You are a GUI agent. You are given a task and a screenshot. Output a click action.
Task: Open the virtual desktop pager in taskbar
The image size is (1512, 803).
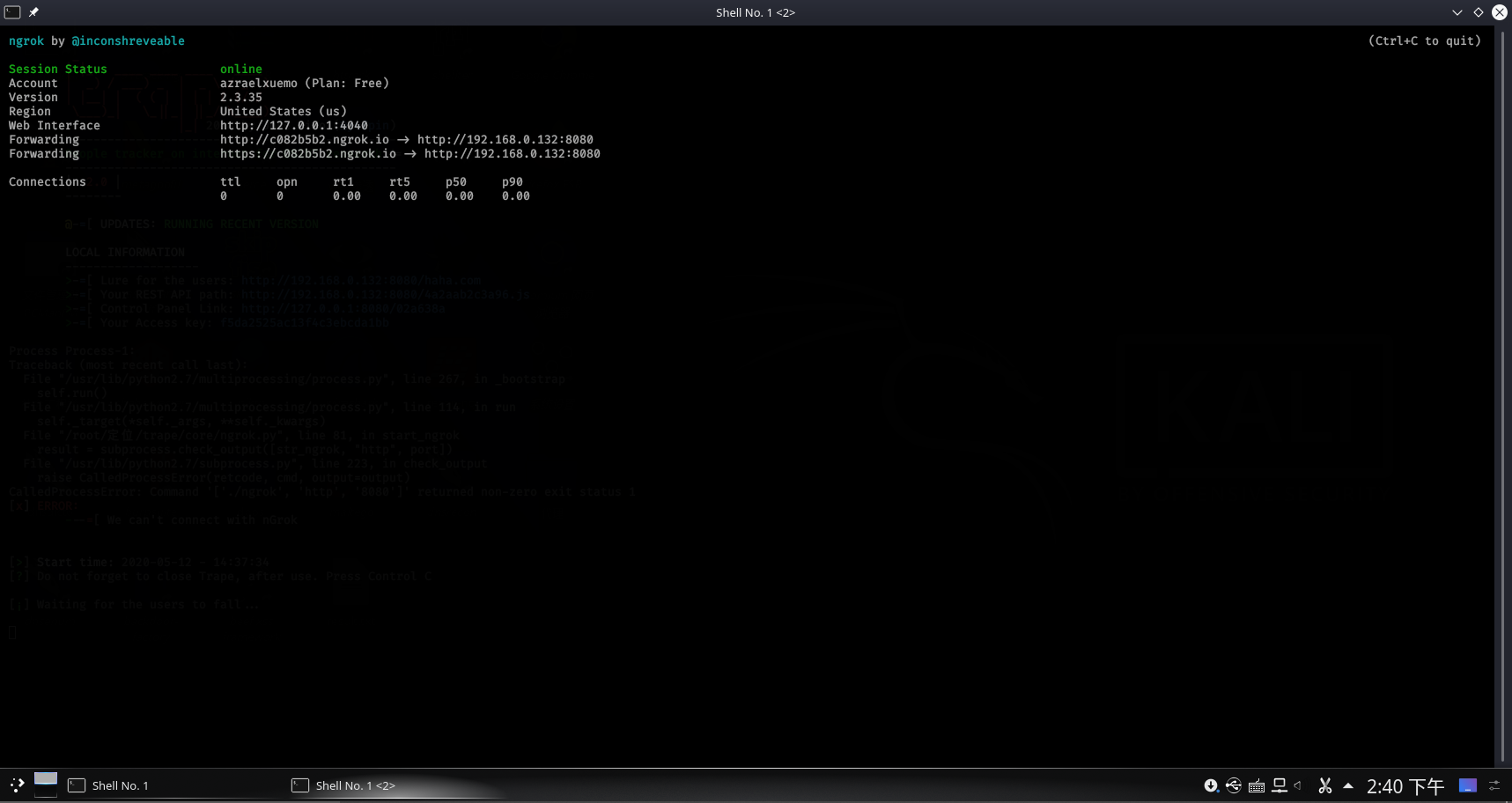[x=46, y=785]
